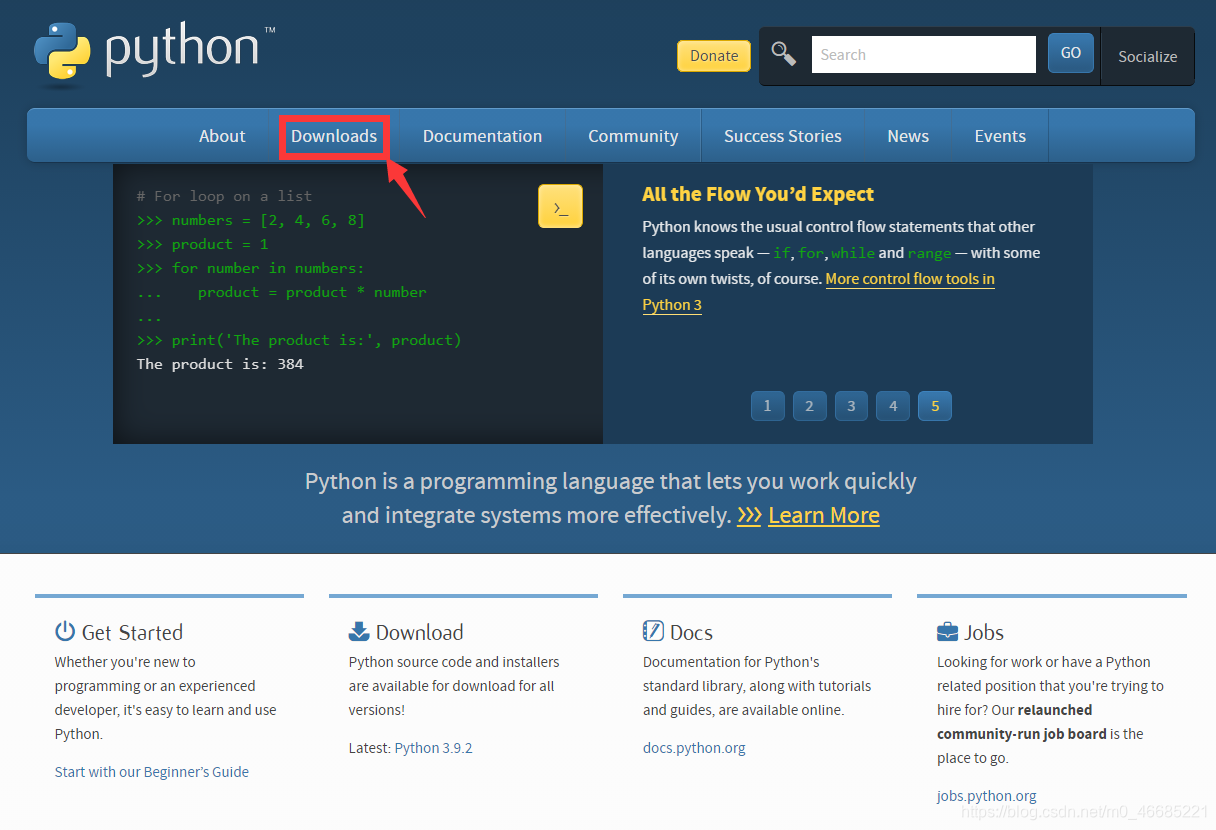
Task: Click the magnifying glass search icon
Action: (784, 54)
